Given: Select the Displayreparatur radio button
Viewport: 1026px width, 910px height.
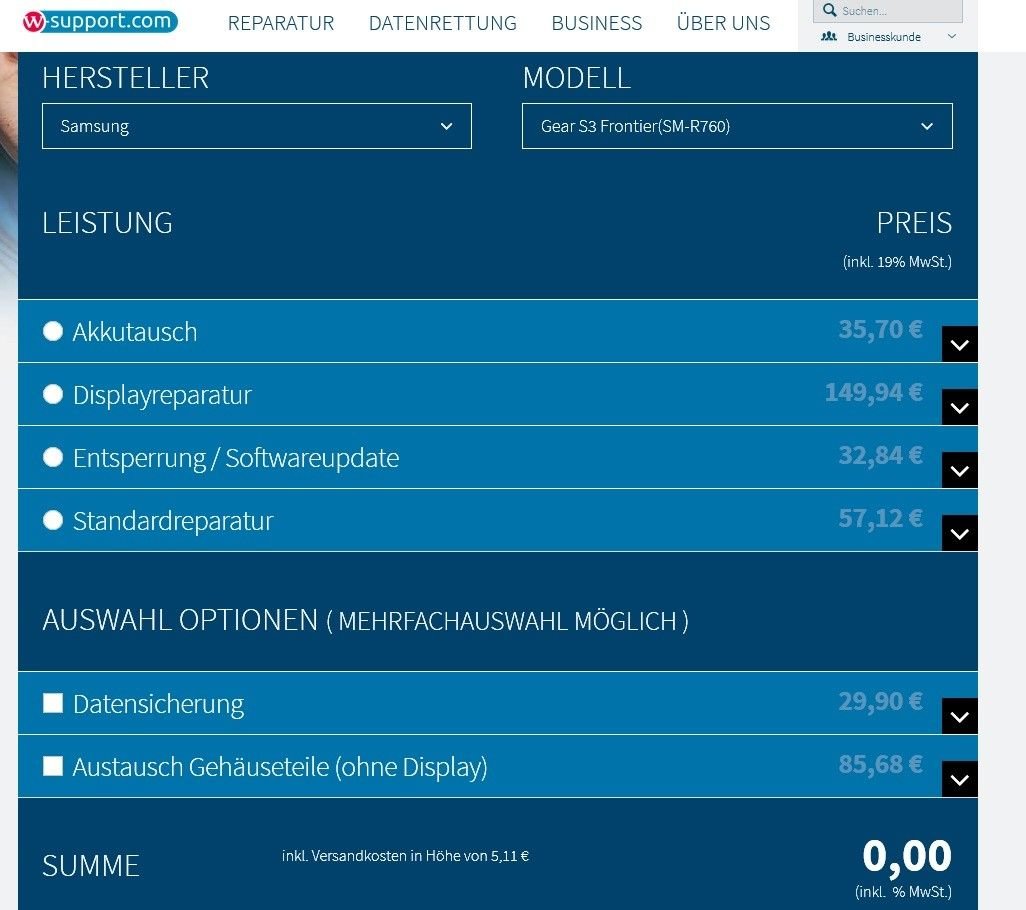Looking at the screenshot, I should click(53, 394).
